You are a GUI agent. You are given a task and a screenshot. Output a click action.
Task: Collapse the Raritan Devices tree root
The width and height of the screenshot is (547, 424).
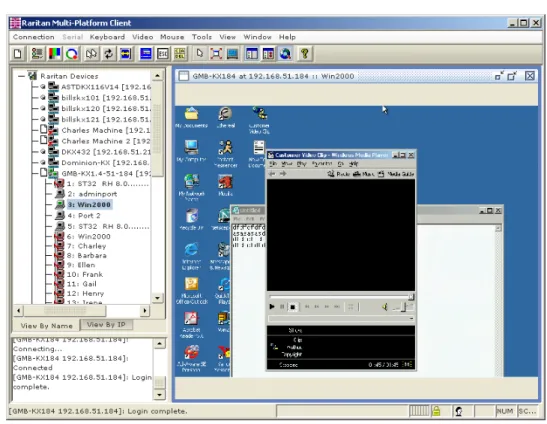(21, 76)
